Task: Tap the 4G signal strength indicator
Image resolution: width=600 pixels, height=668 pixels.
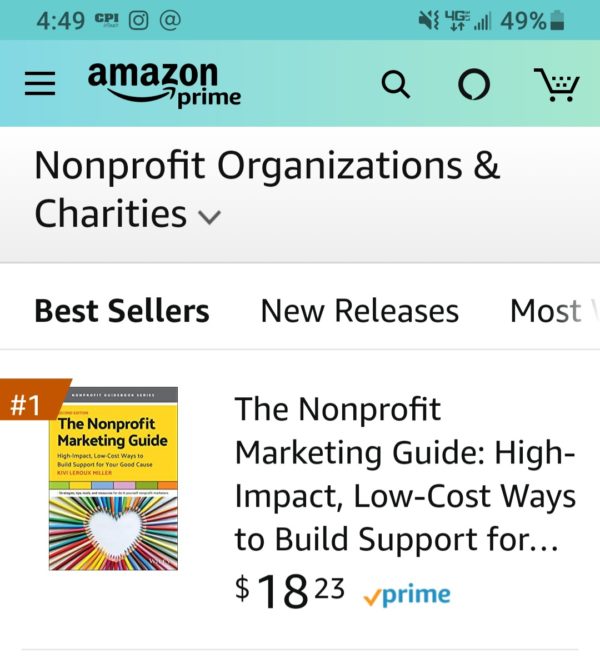Action: point(467,20)
